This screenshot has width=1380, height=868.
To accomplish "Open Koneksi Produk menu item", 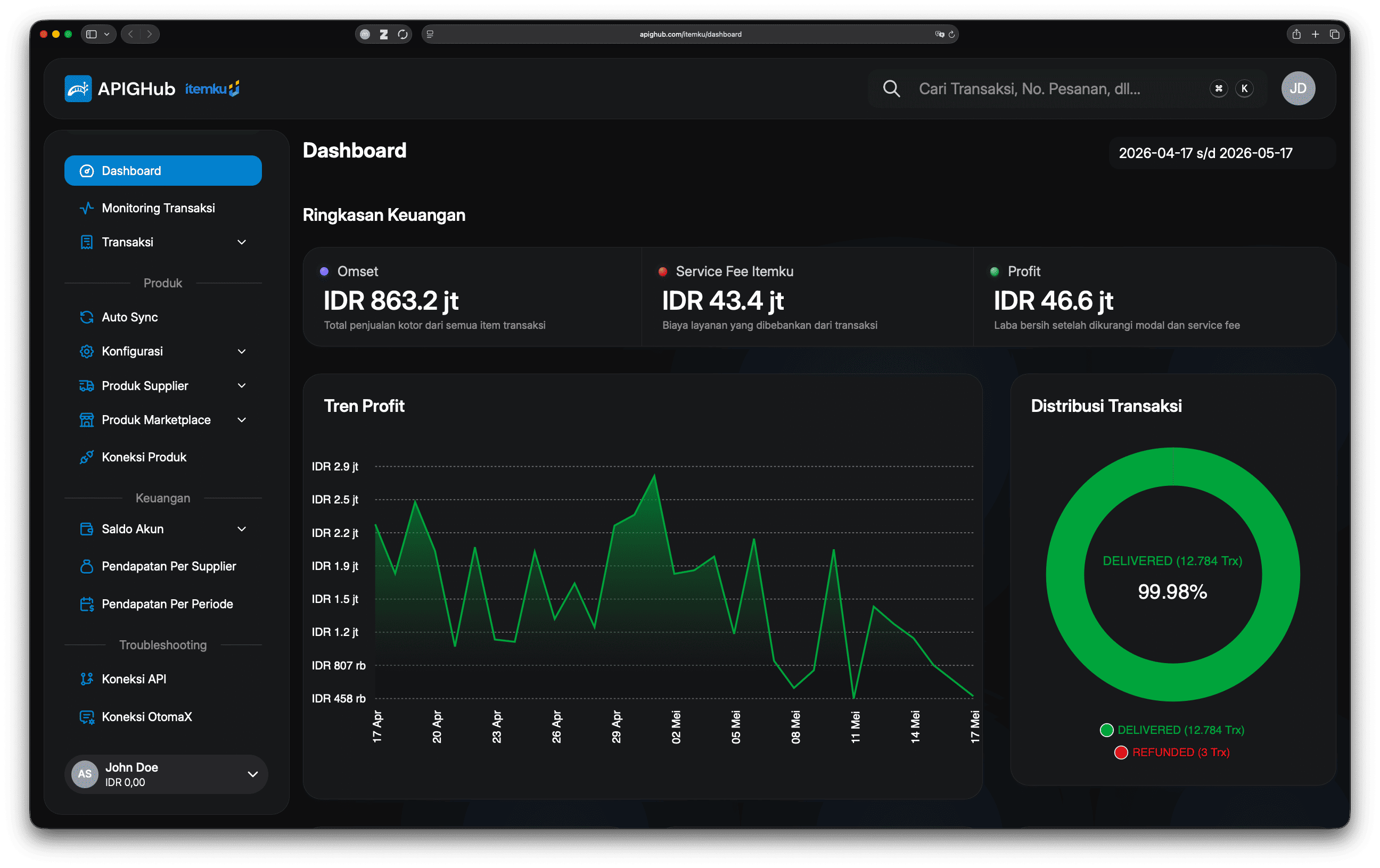I will tap(163, 457).
